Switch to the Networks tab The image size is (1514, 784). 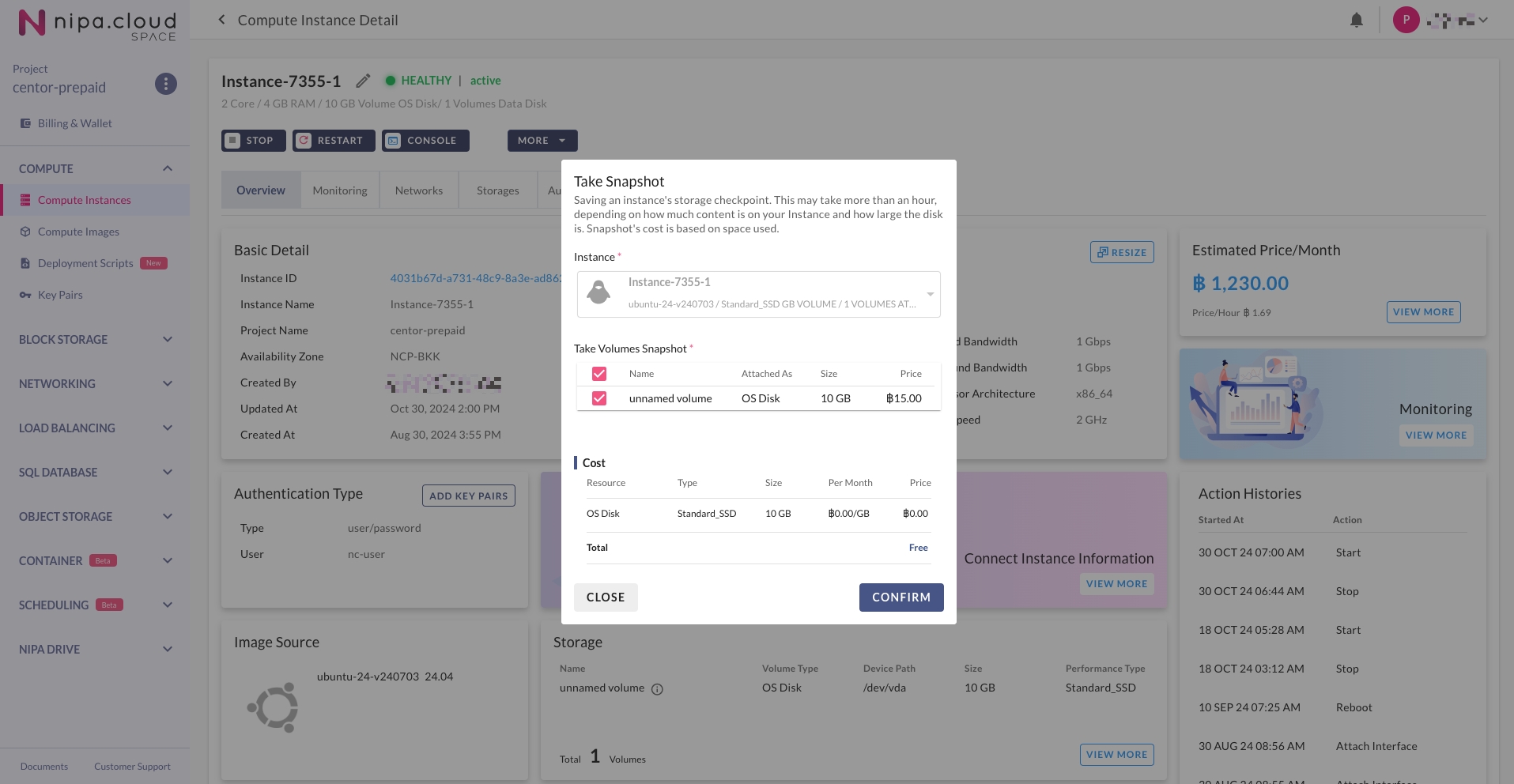point(418,190)
